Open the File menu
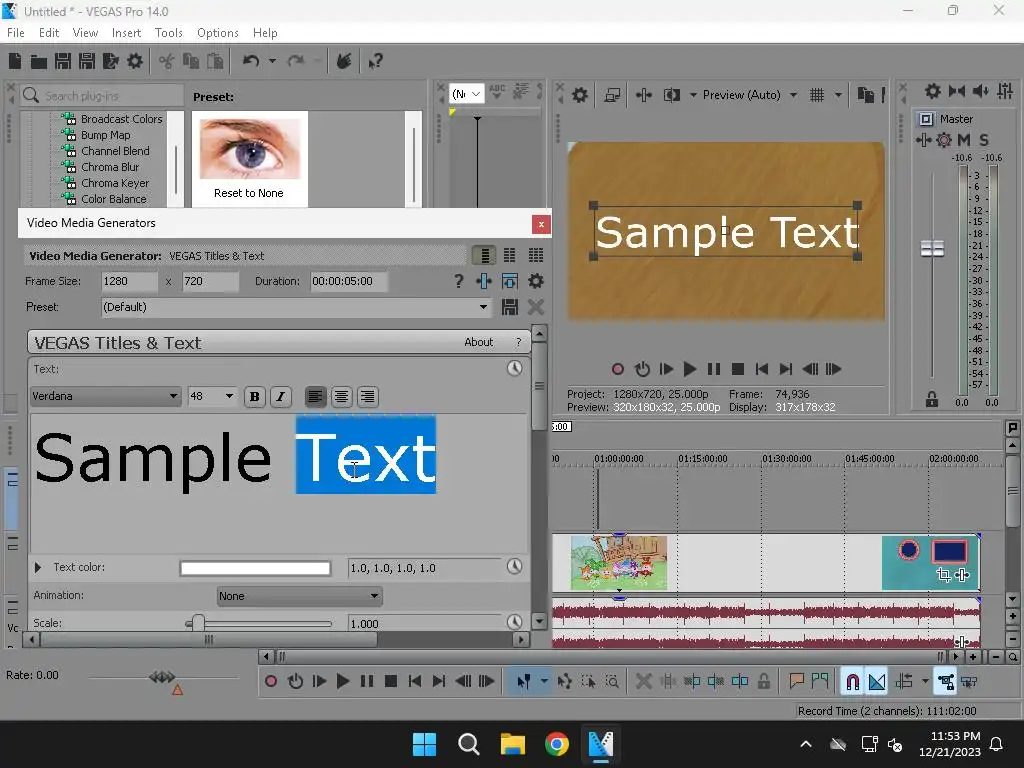 16,33
